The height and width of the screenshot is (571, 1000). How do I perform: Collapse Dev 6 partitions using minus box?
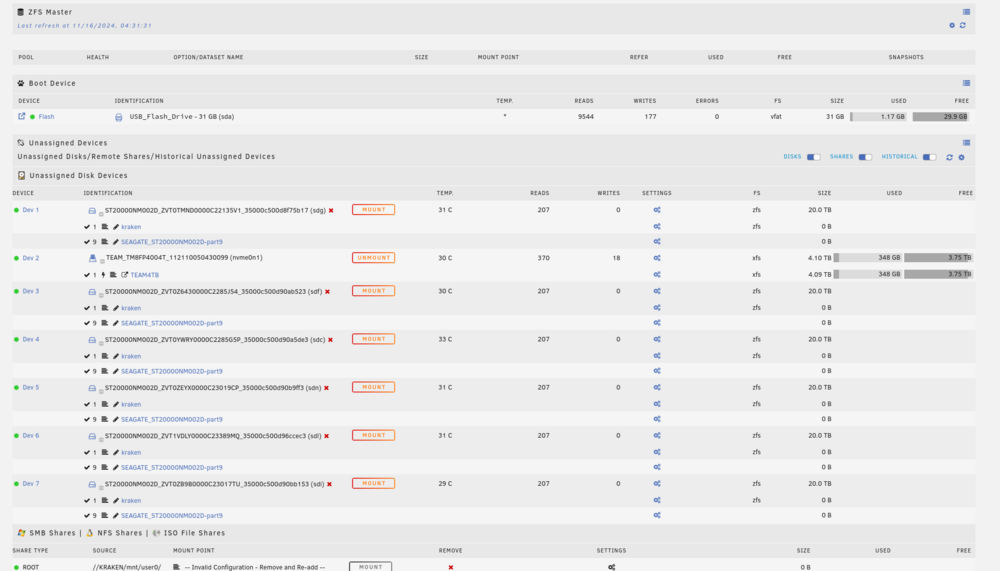click(101, 440)
